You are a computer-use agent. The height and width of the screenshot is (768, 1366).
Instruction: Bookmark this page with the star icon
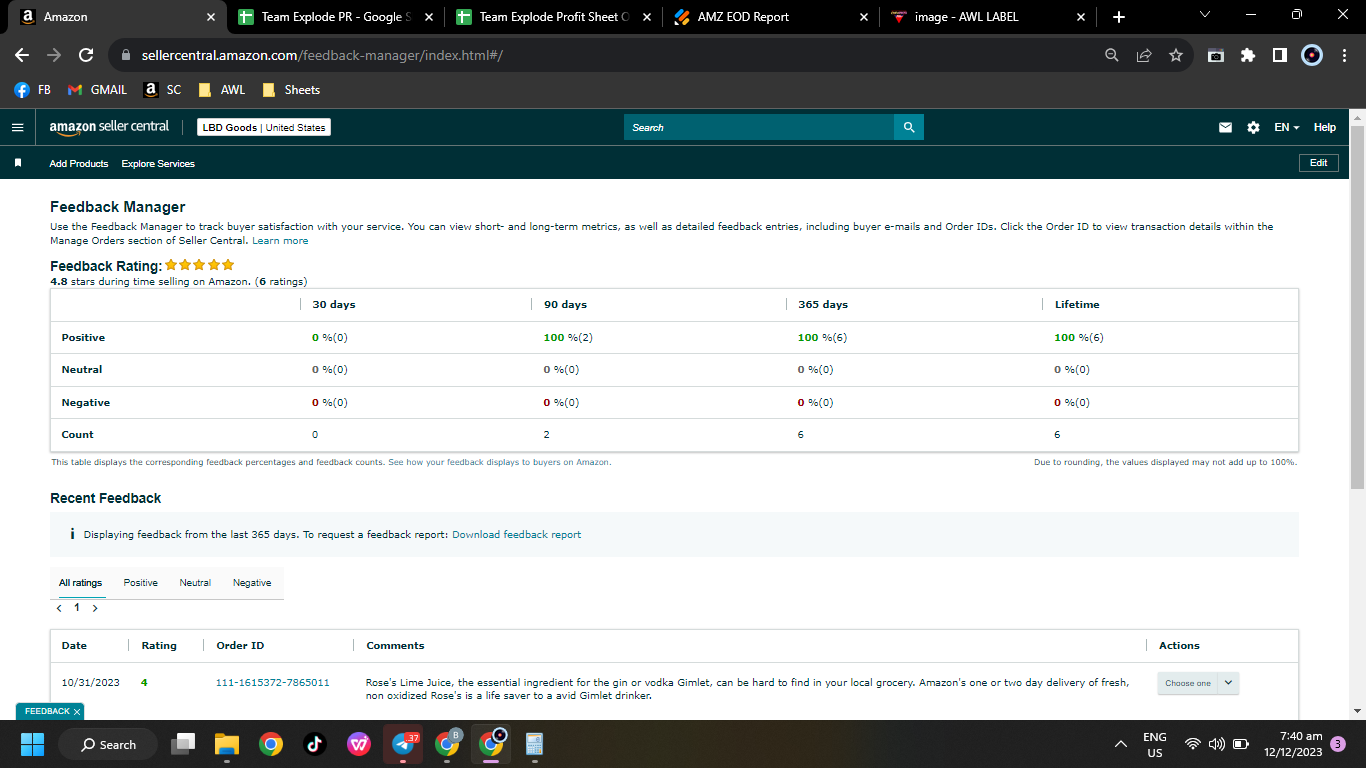[1176, 55]
